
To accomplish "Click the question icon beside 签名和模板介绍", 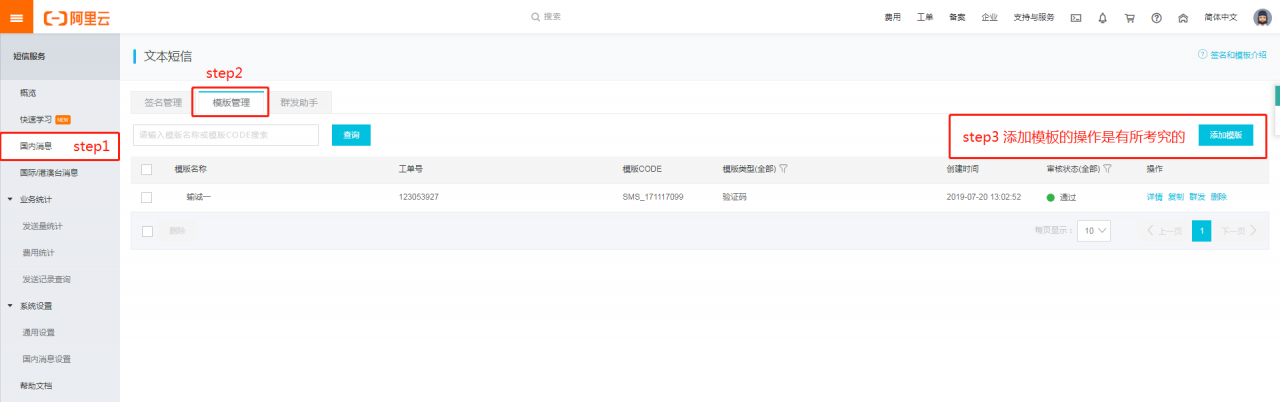I will (1202, 55).
